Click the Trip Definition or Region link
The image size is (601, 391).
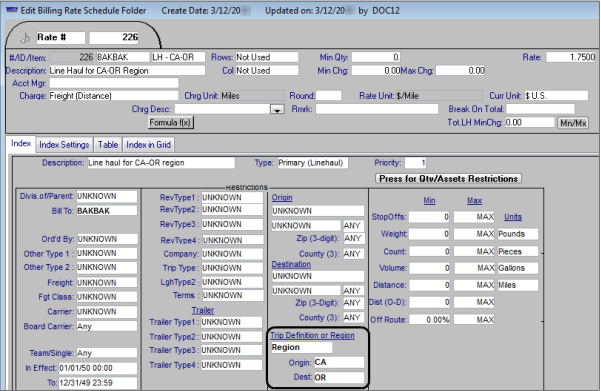[x=312, y=335]
